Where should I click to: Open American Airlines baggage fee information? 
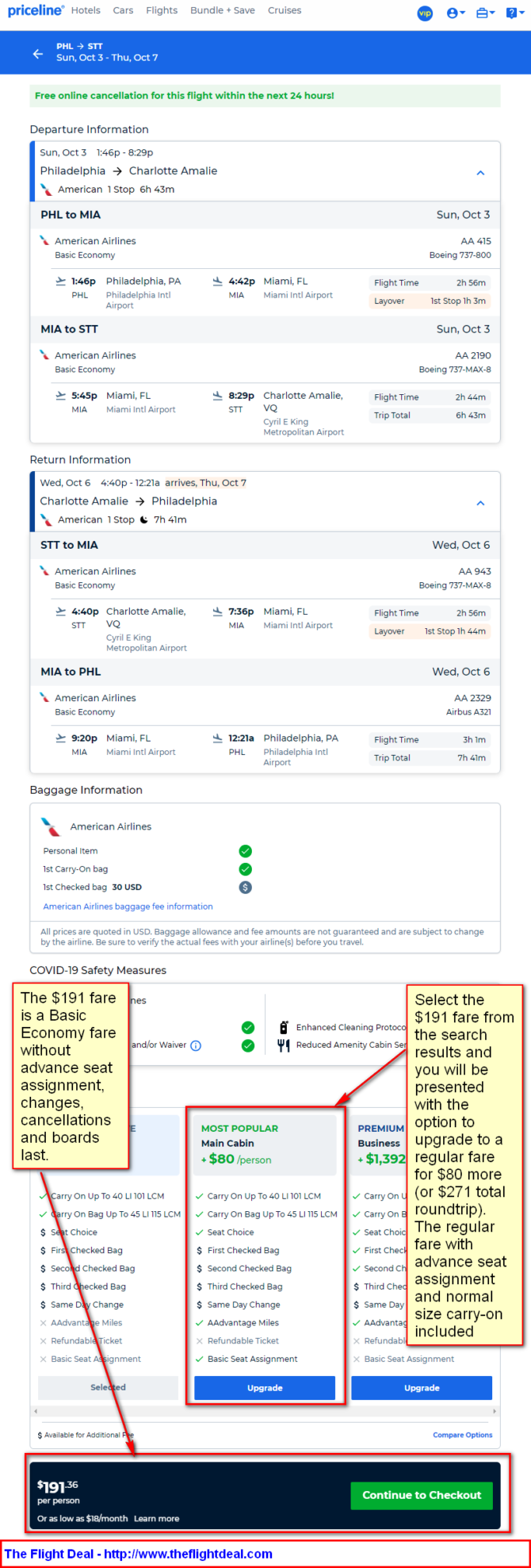(x=128, y=906)
